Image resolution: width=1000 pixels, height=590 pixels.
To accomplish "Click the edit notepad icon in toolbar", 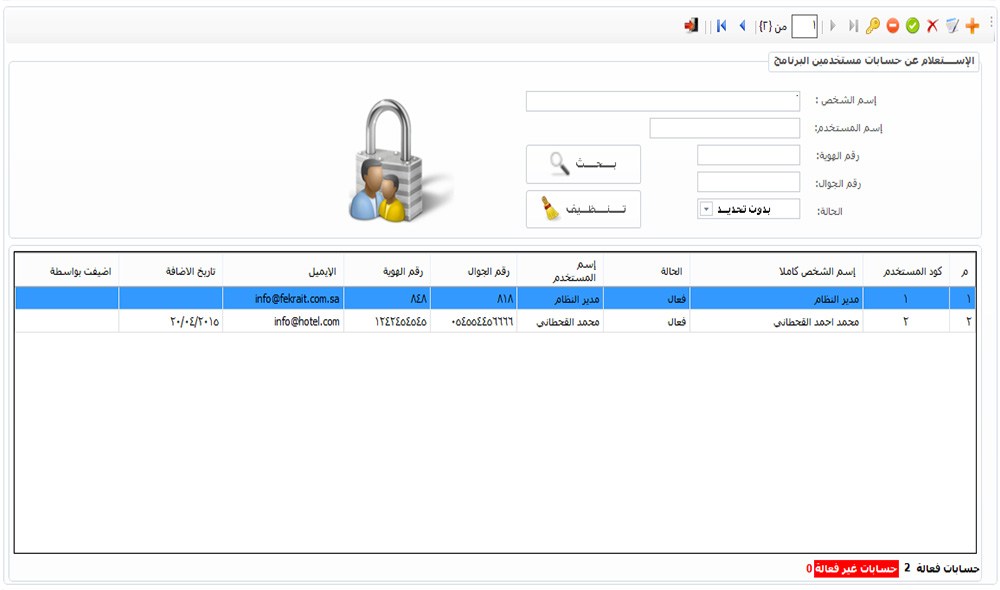I will pyautogui.click(x=952, y=26).
